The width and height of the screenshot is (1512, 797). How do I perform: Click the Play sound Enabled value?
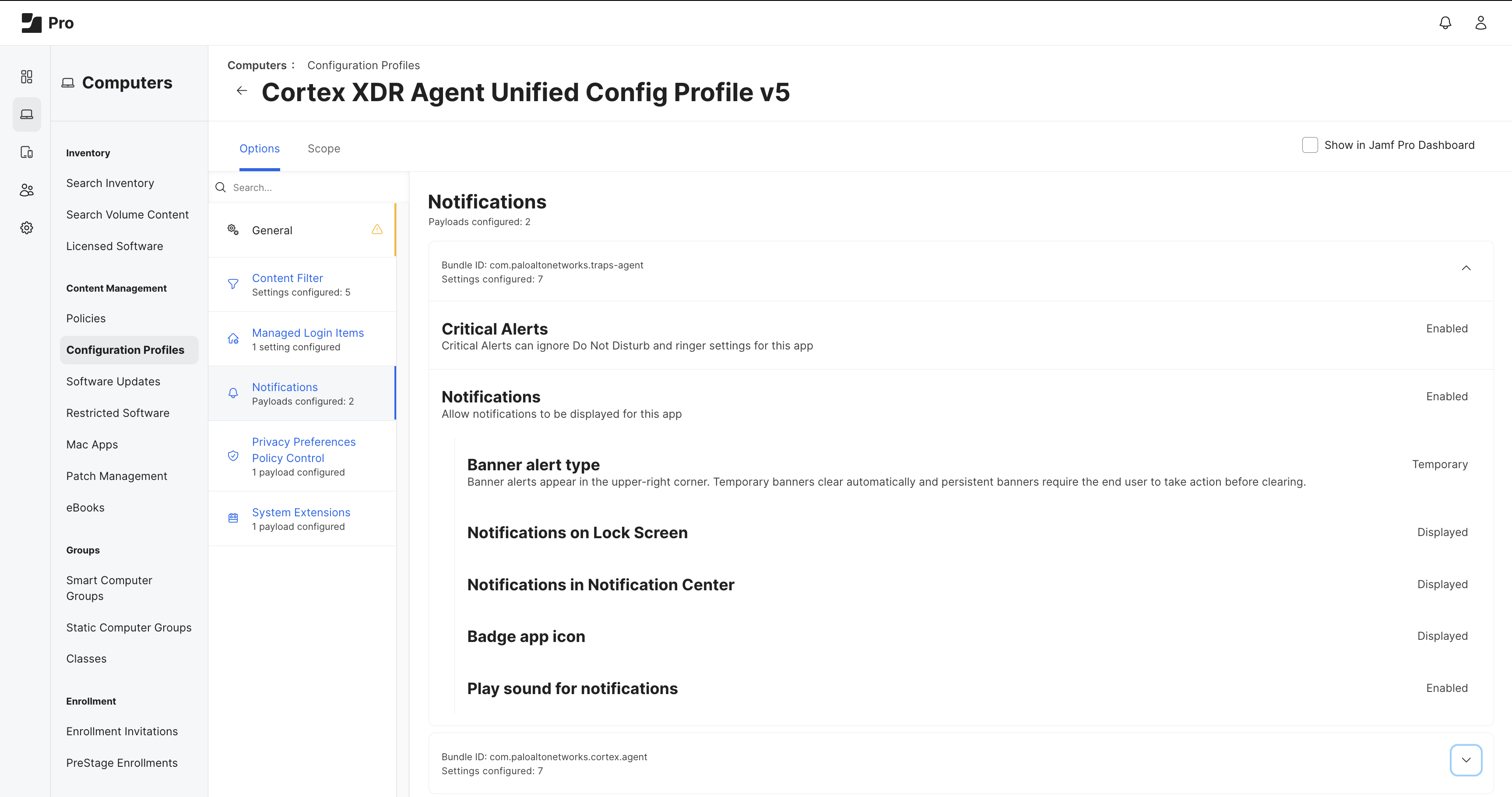tap(1447, 688)
